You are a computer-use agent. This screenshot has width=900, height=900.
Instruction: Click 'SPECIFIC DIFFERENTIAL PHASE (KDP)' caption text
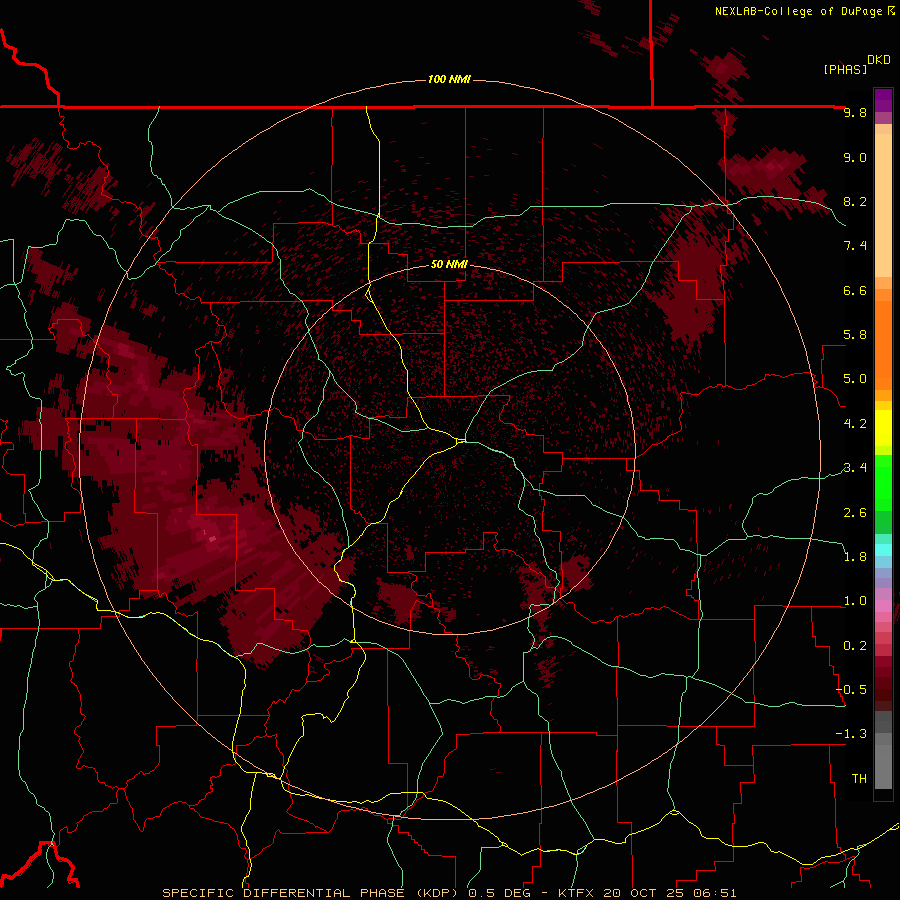point(312,893)
